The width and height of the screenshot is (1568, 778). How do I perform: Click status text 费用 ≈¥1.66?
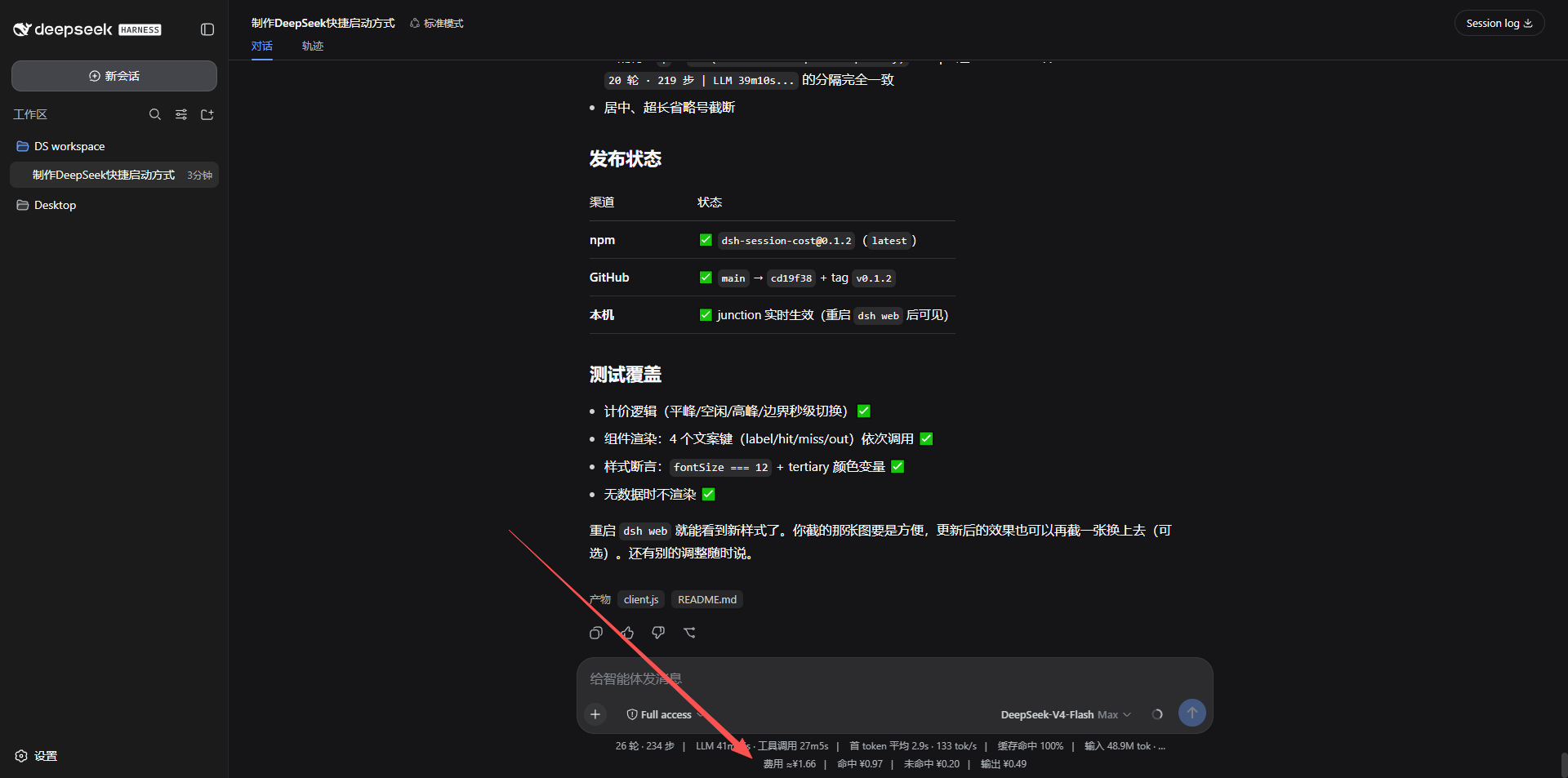pos(790,764)
